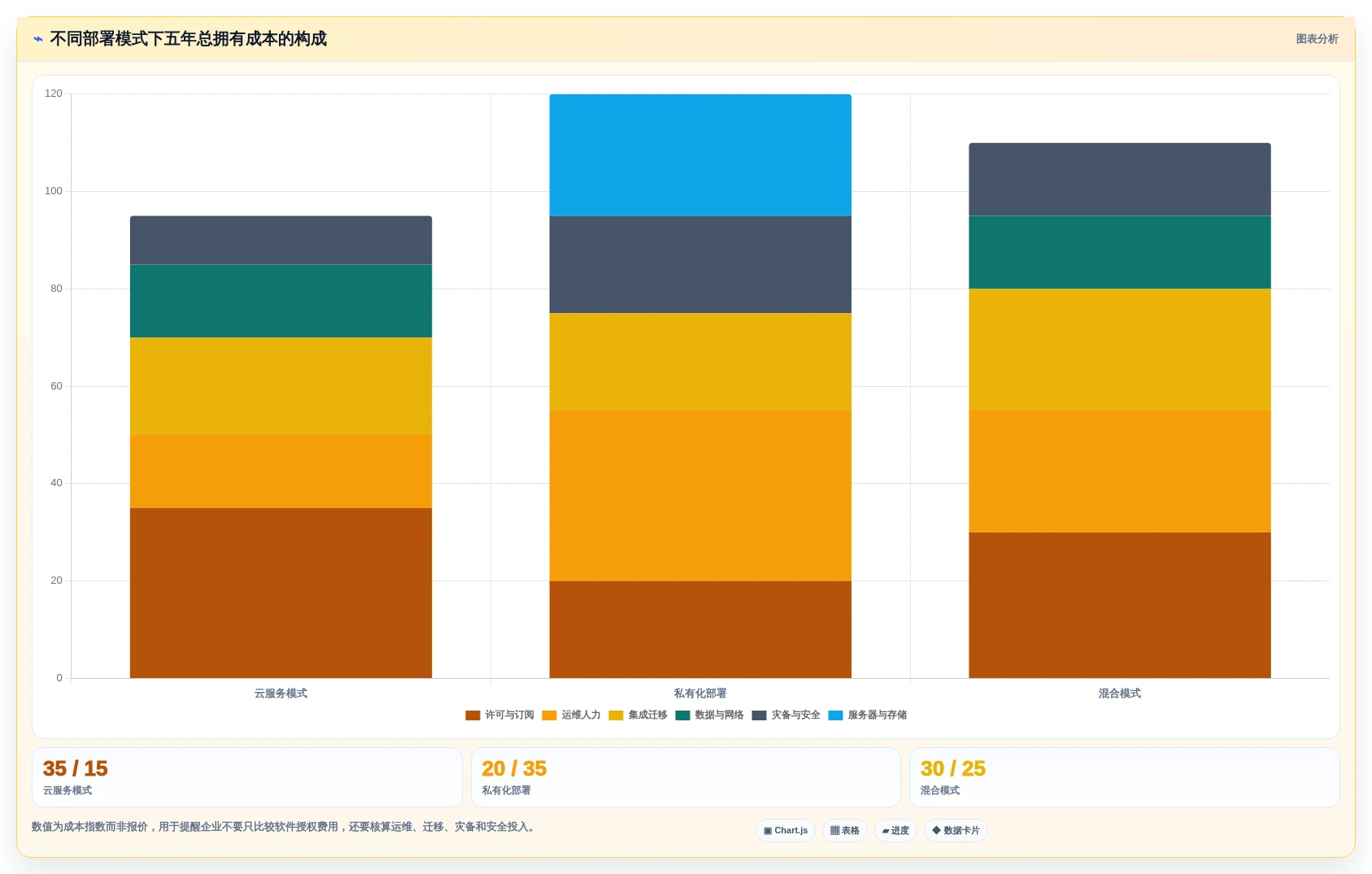
Task: Click the footnote text starting 数值为成本指数
Action: [x=285, y=827]
